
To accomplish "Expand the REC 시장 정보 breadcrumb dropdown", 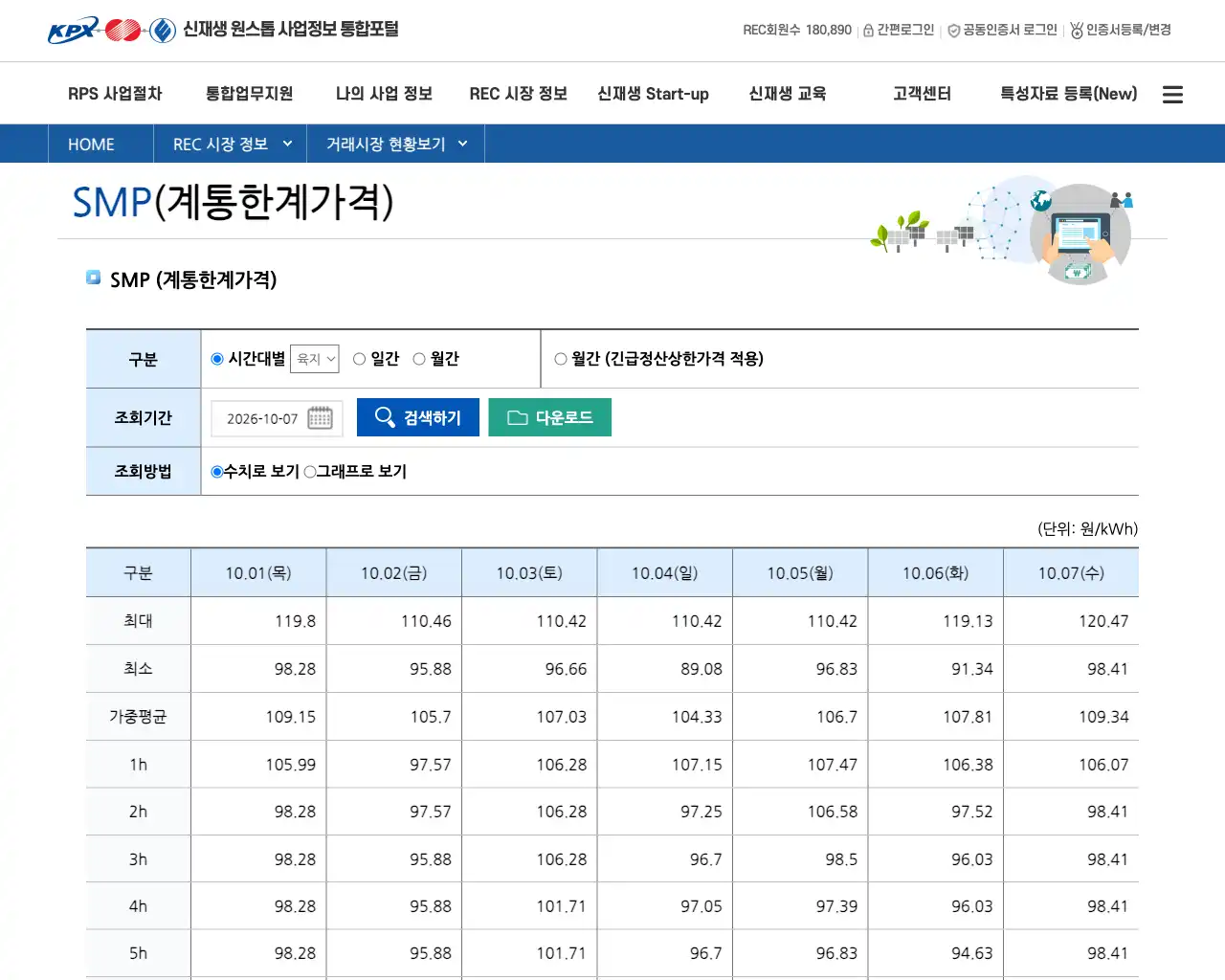I will click(231, 145).
